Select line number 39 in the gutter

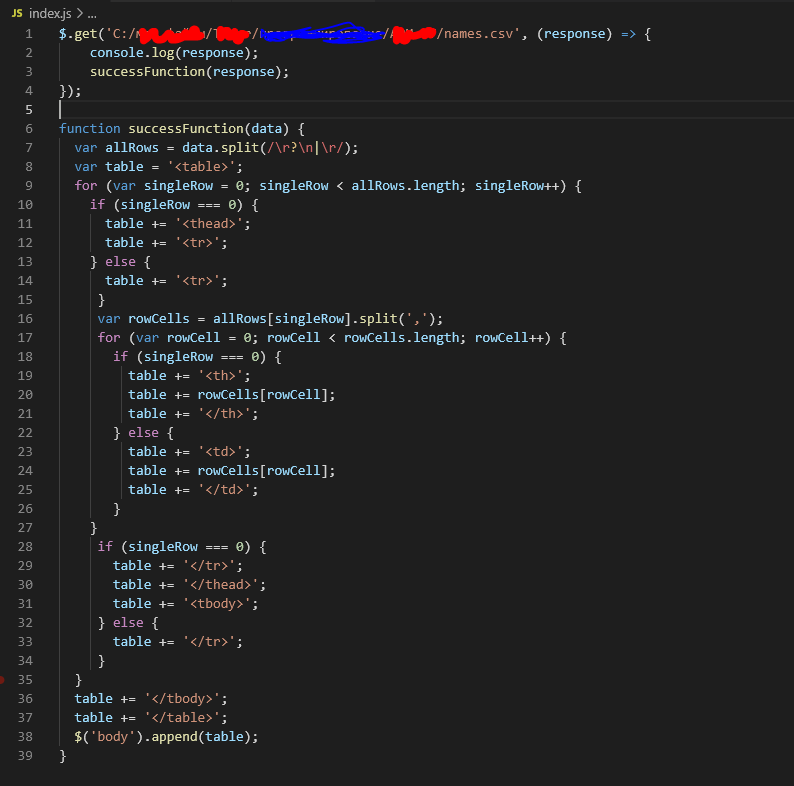pyautogui.click(x=25, y=756)
